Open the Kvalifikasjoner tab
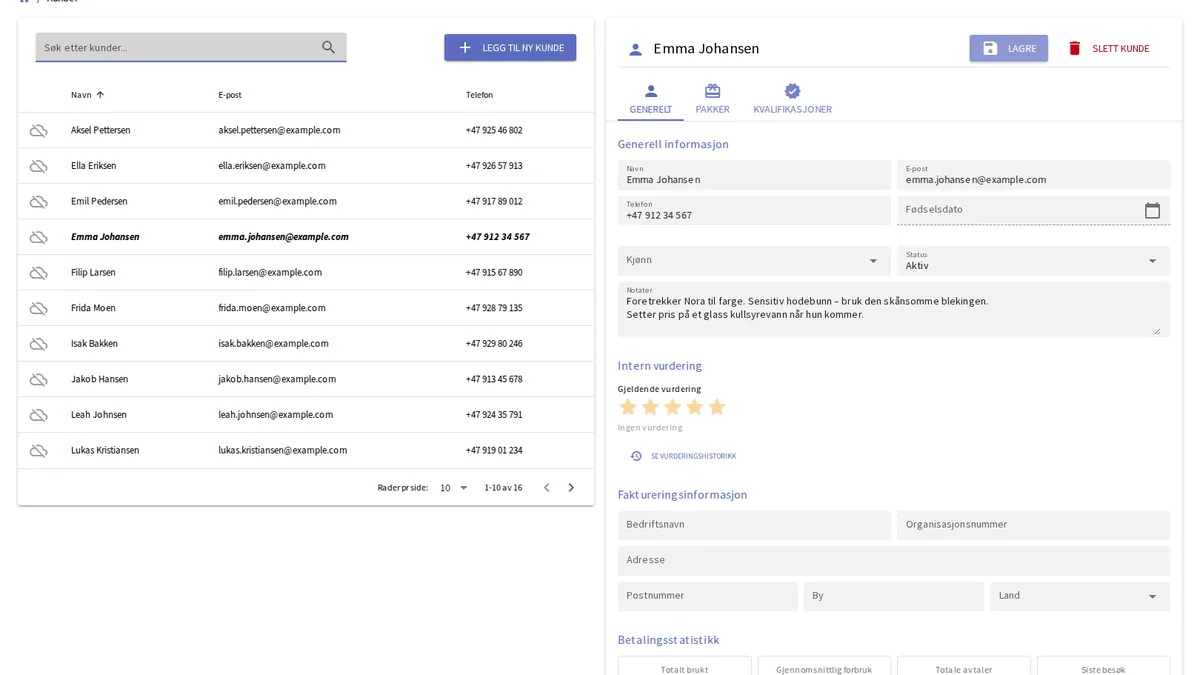1200x675 pixels. (792, 99)
